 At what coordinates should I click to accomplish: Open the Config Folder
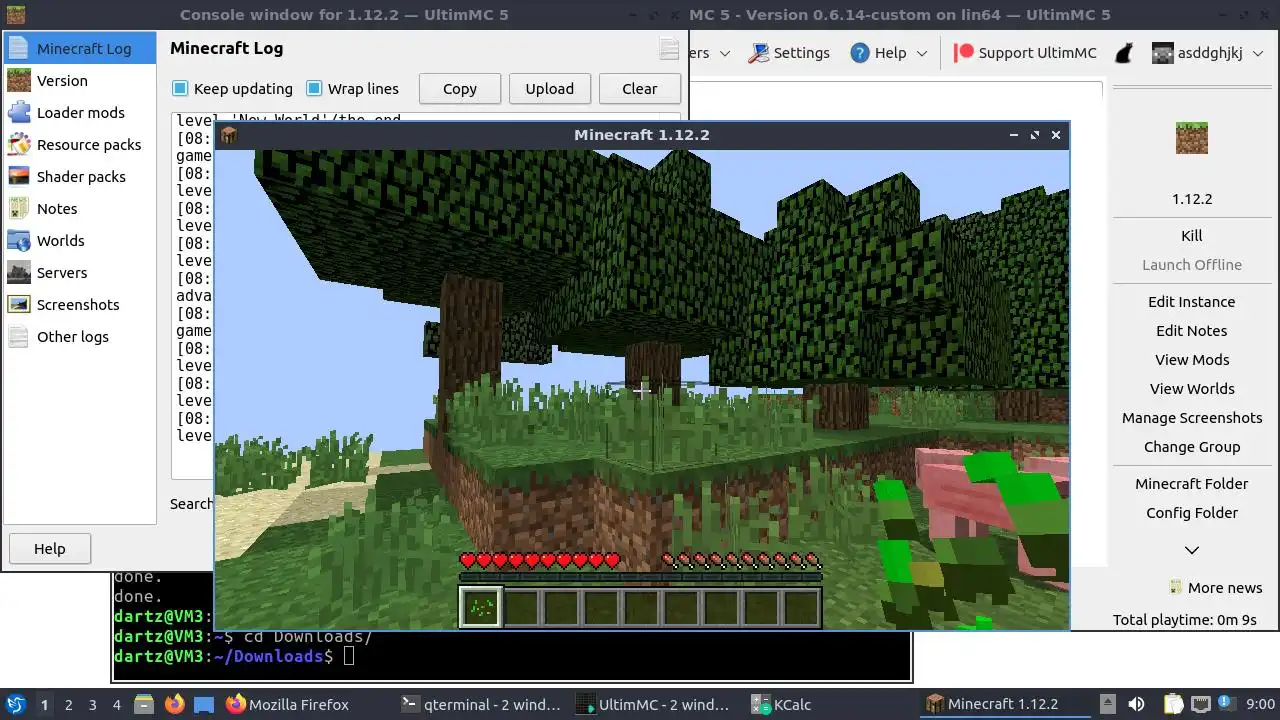click(x=1192, y=513)
